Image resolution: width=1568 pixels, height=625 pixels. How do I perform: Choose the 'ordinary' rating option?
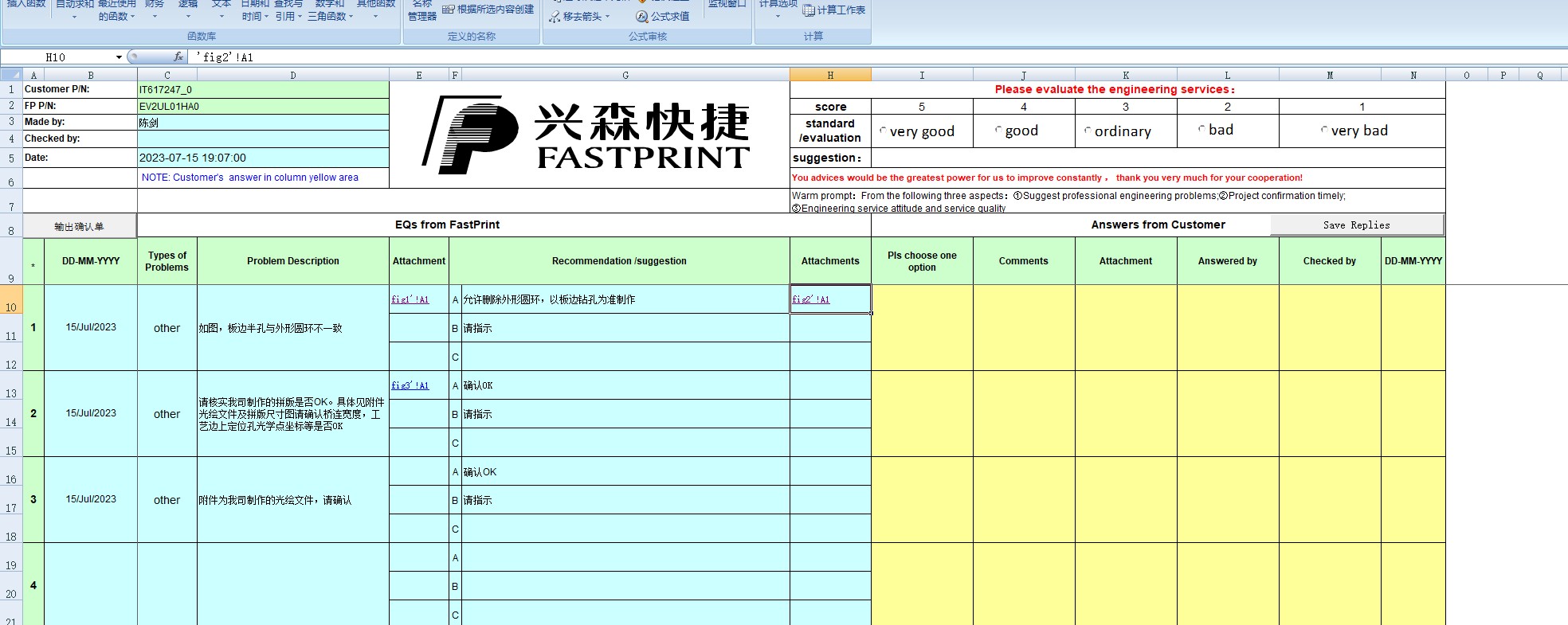coord(1088,131)
